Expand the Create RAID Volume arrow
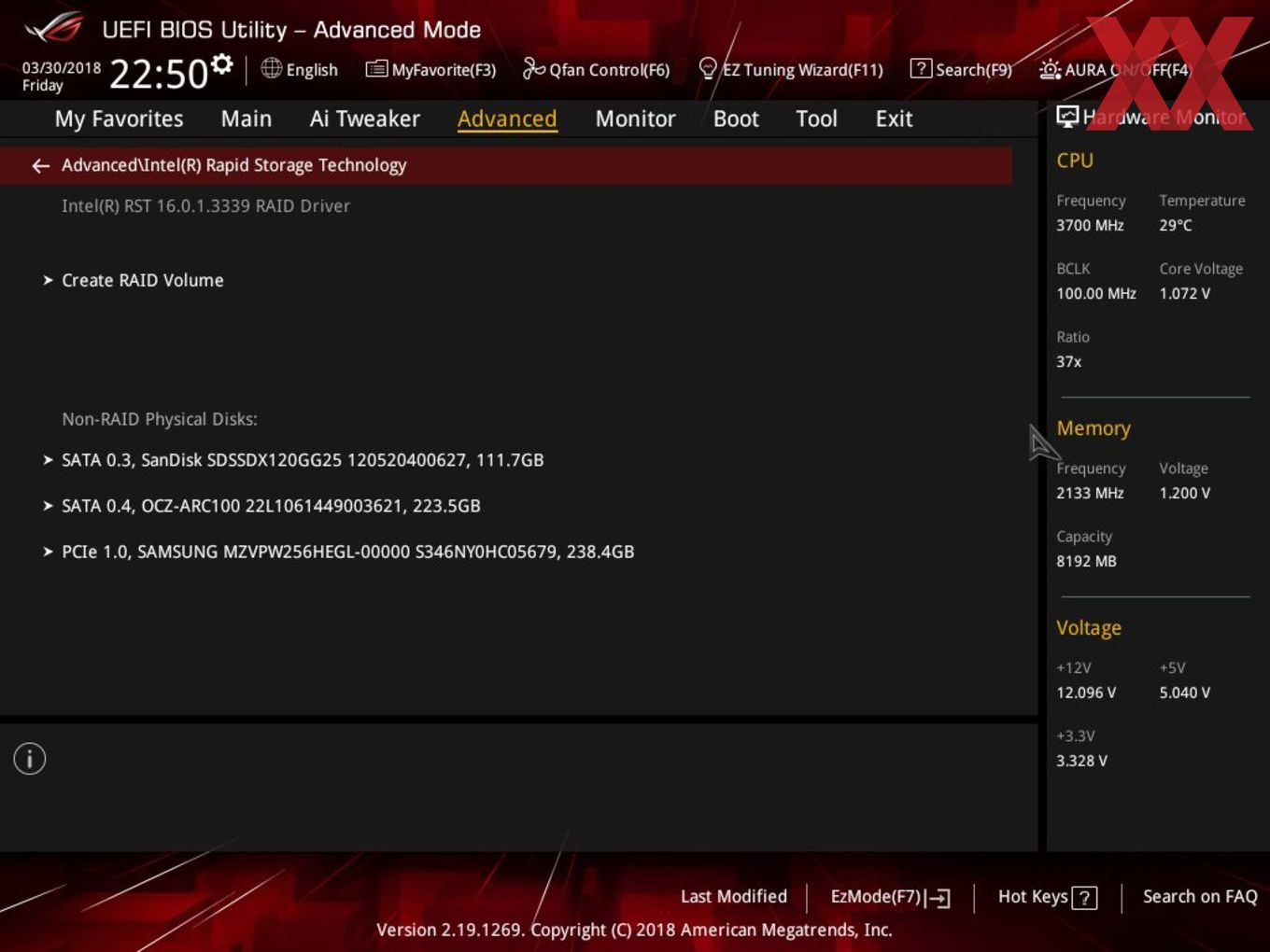1270x952 pixels. click(48, 280)
